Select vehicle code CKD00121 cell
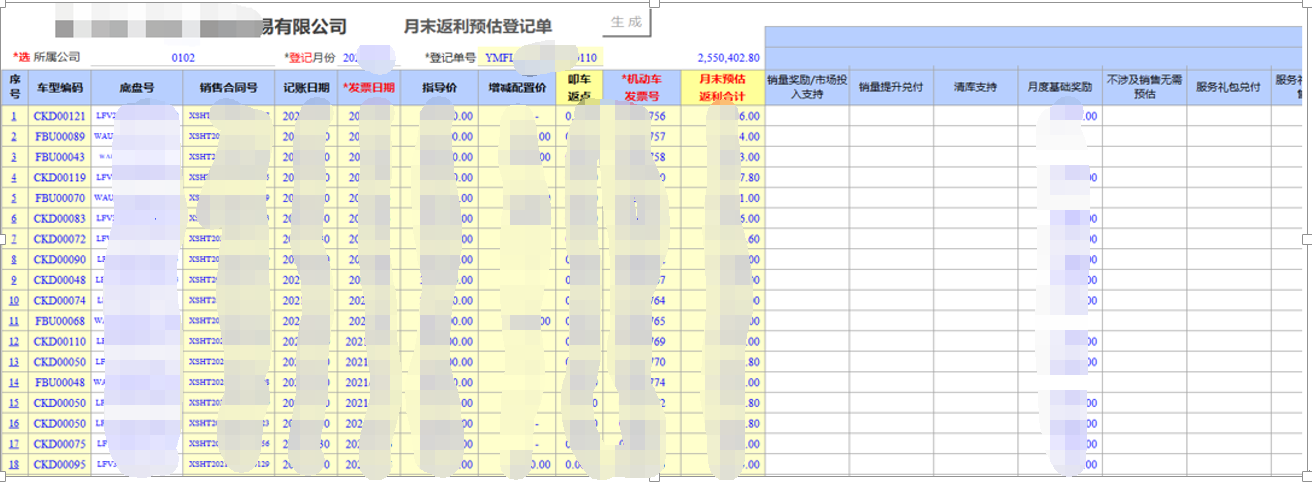The image size is (1312, 482). pyautogui.click(x=60, y=116)
